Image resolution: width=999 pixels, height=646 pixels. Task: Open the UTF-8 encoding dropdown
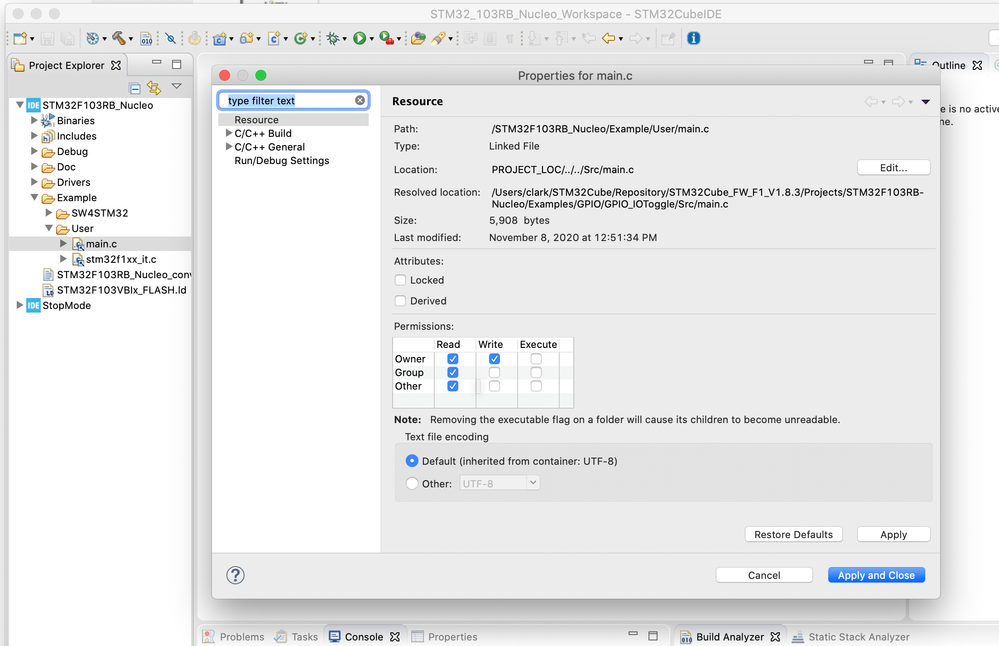[500, 483]
